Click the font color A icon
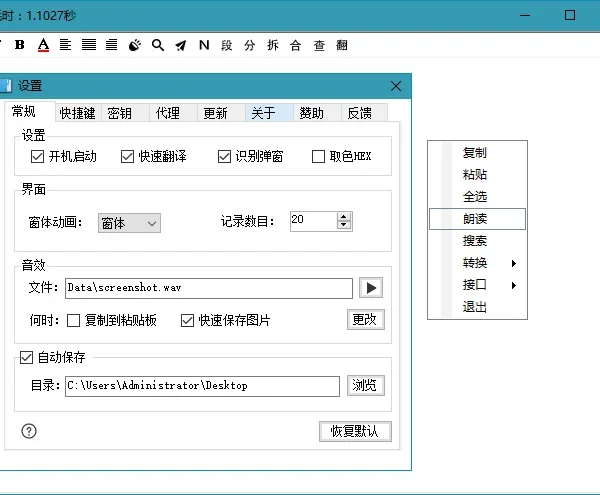This screenshot has height=495, width=600. click(43, 45)
